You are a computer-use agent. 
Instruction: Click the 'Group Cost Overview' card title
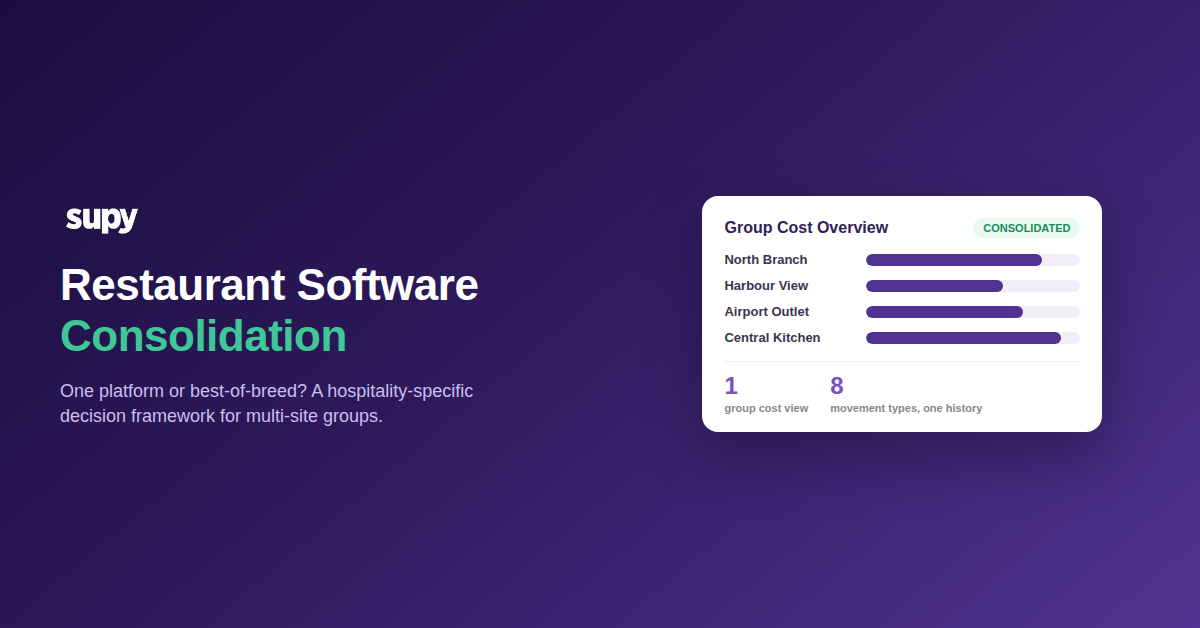(x=806, y=228)
